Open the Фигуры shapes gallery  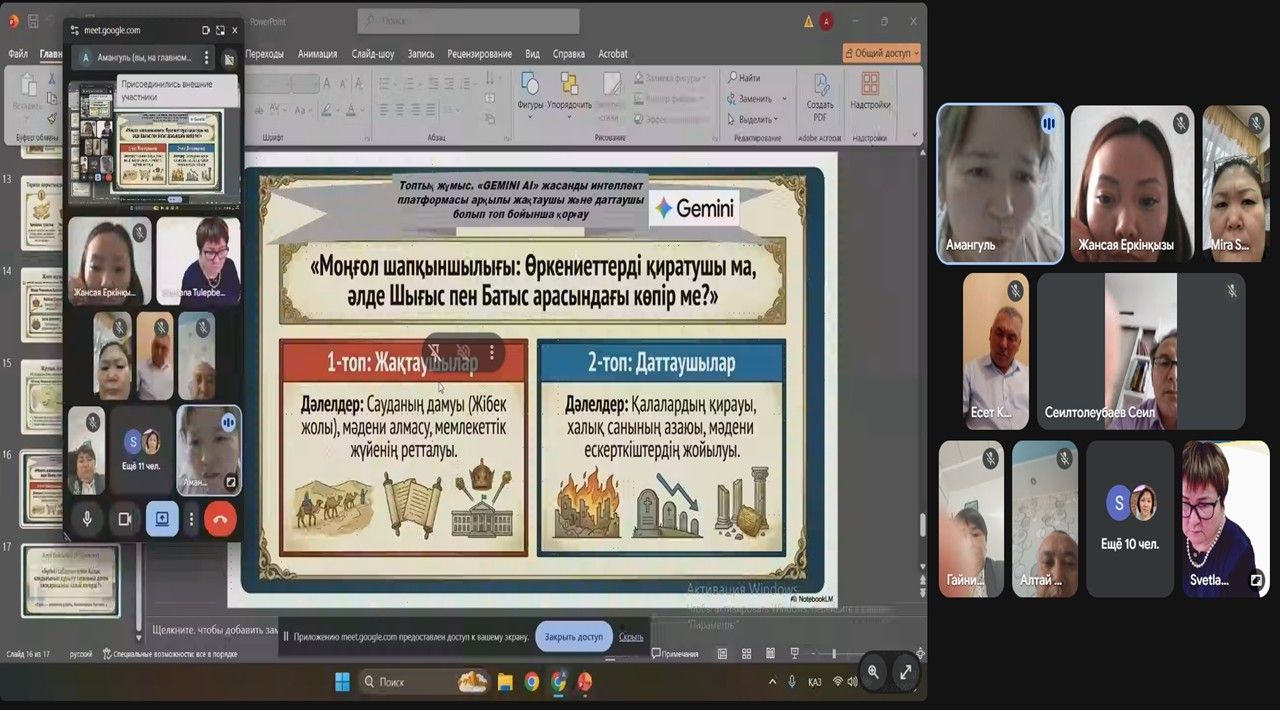(530, 91)
